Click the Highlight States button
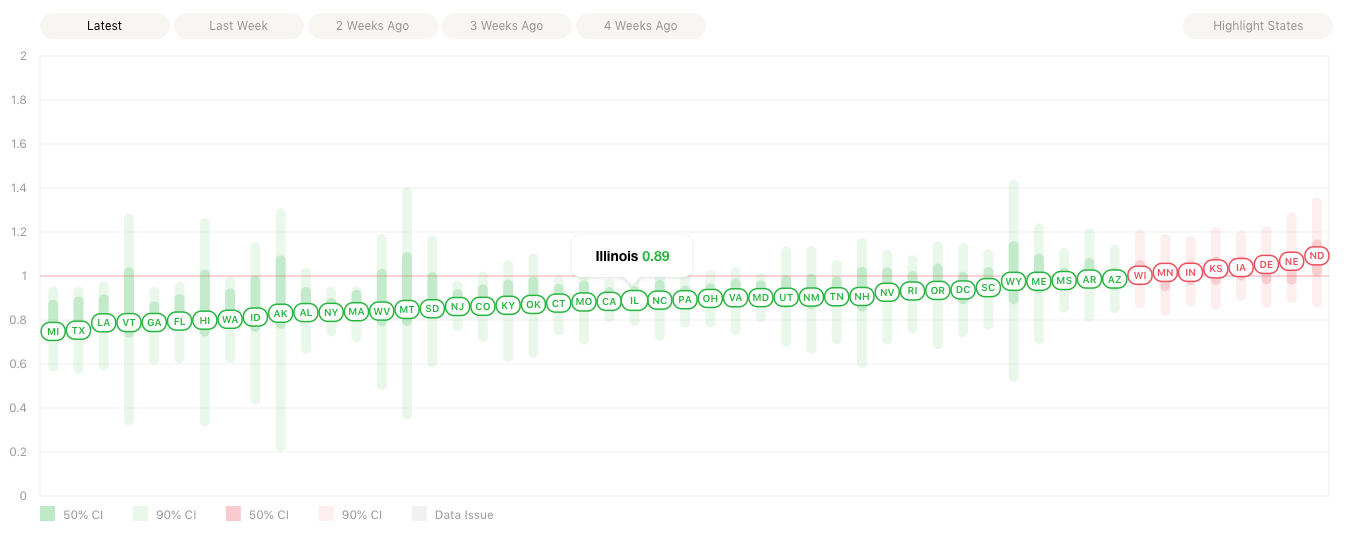 click(1258, 26)
